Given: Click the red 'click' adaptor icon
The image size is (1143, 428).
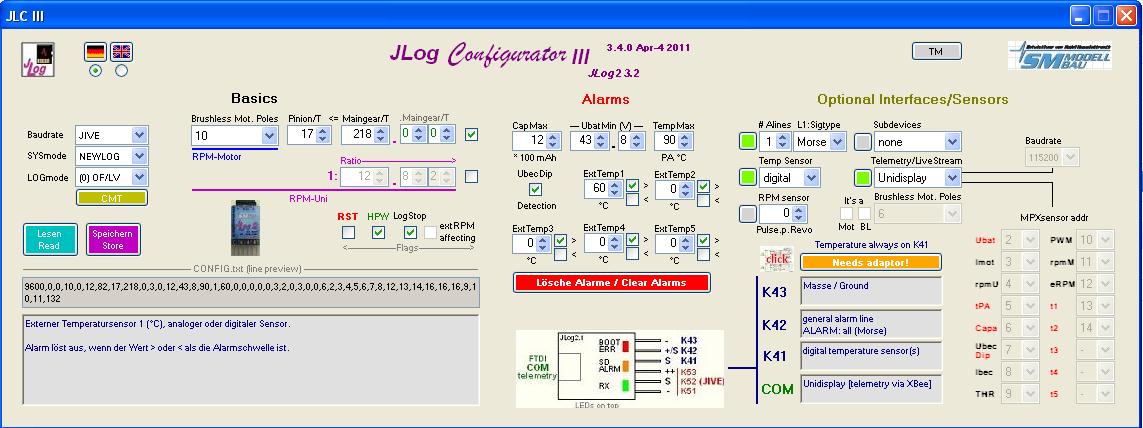Looking at the screenshot, I should [x=776, y=259].
